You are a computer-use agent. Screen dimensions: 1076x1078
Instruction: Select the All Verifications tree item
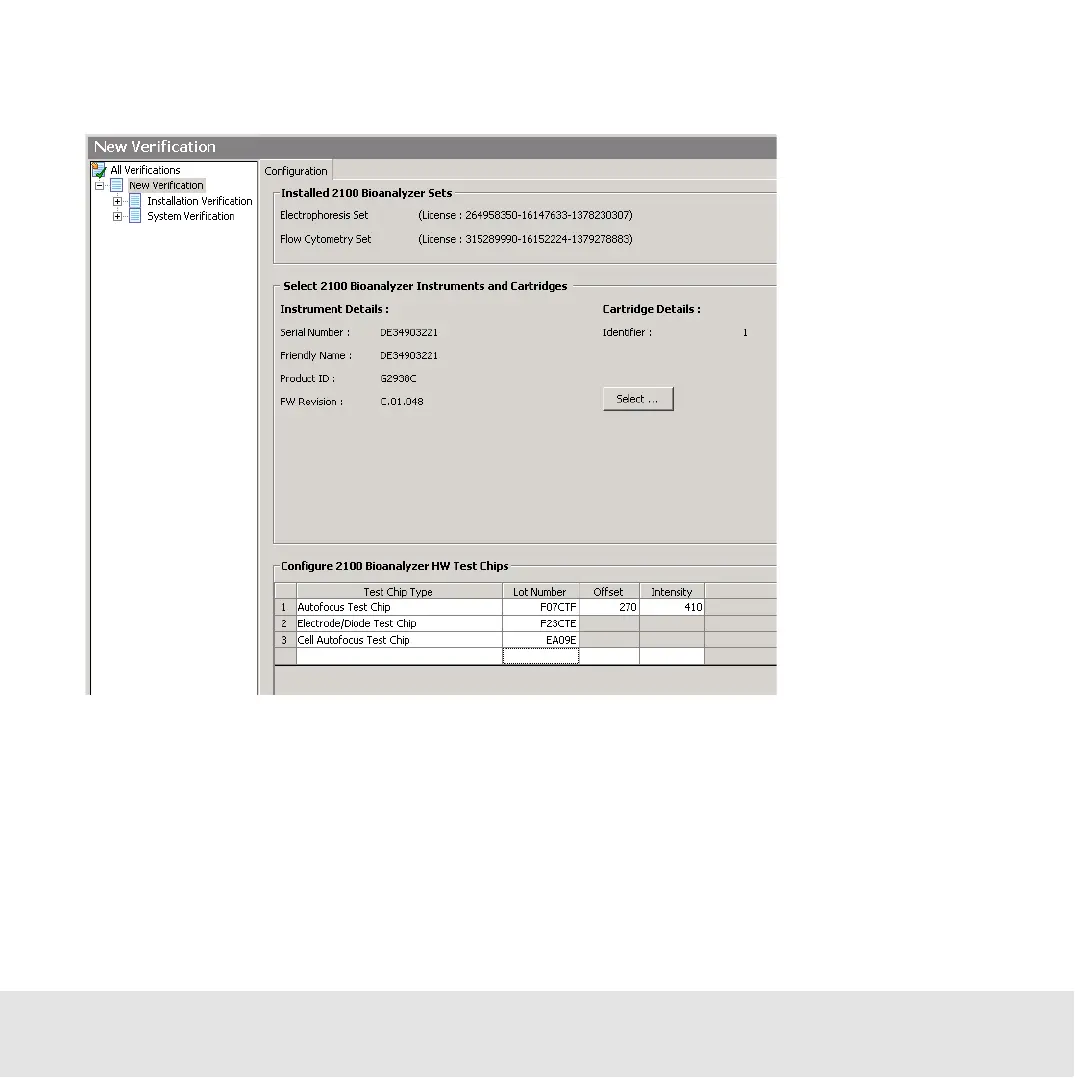coord(145,170)
